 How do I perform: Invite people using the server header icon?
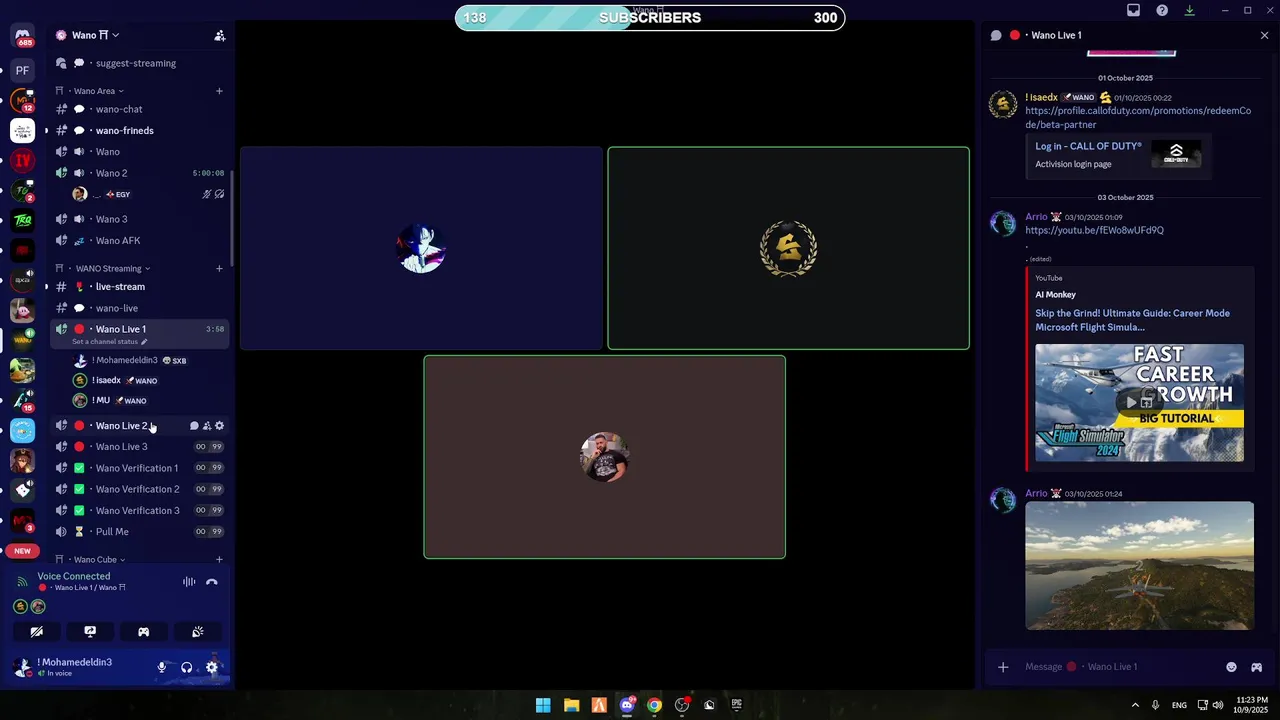219,35
